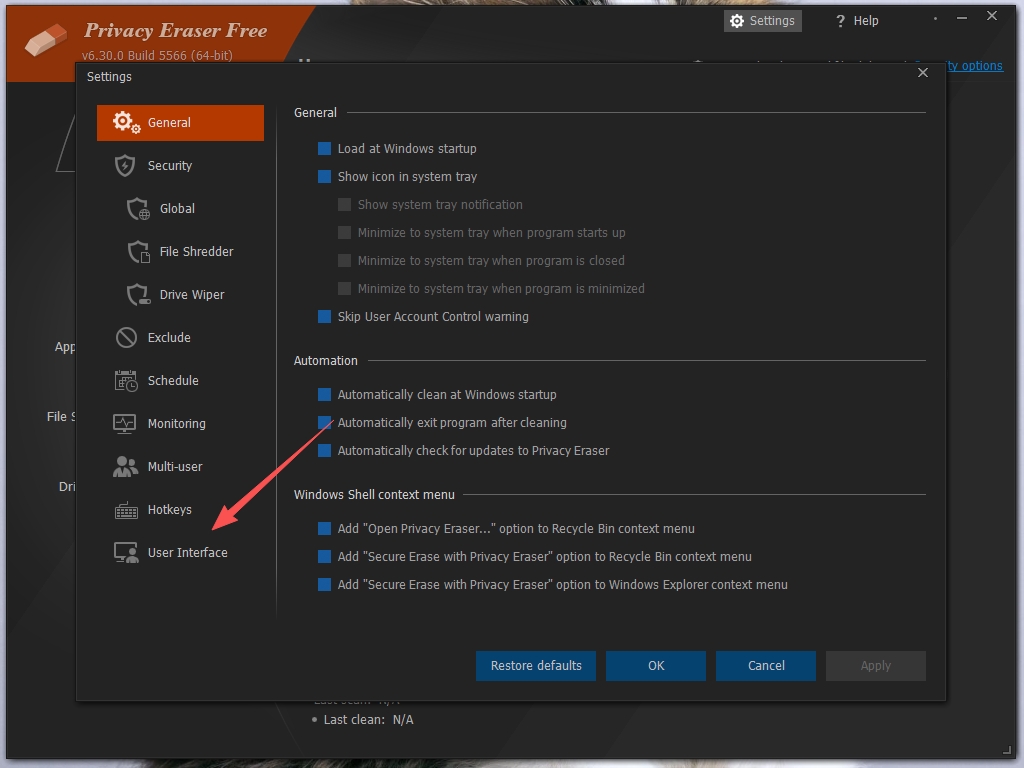This screenshot has height=768, width=1024.
Task: Toggle Automatically exit program after cleaning
Action: pyautogui.click(x=324, y=423)
